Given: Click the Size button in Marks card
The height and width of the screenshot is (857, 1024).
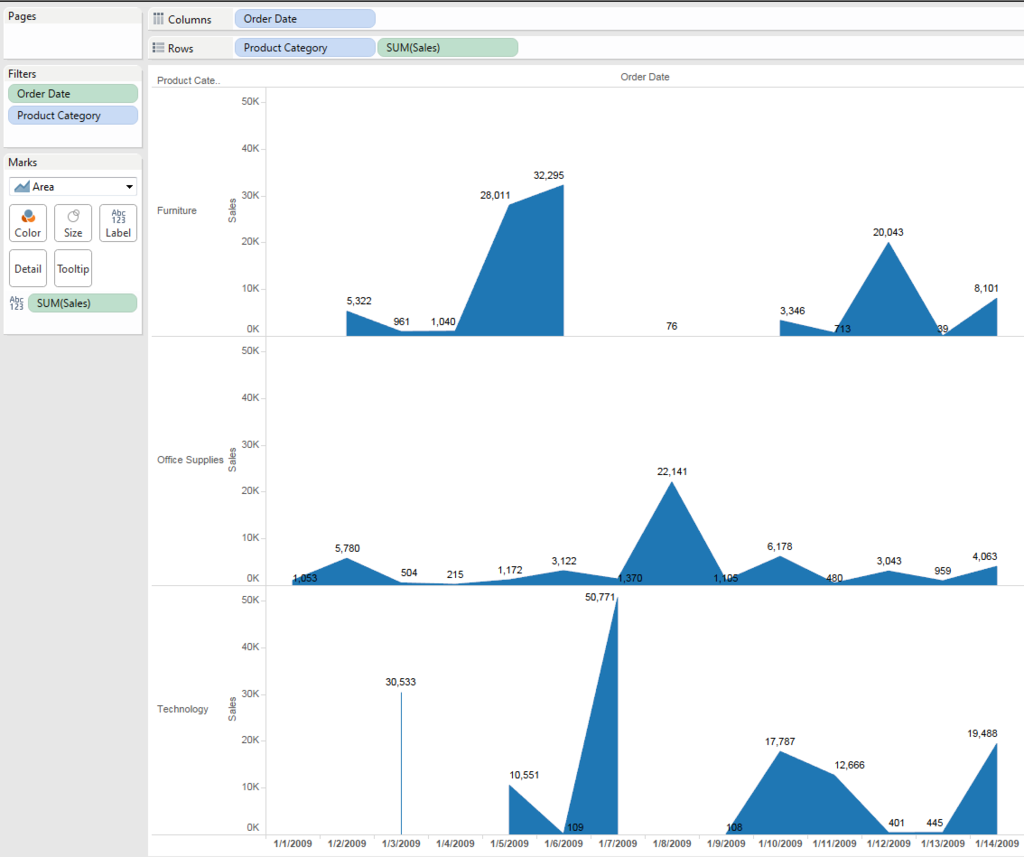Looking at the screenshot, I should click(73, 223).
